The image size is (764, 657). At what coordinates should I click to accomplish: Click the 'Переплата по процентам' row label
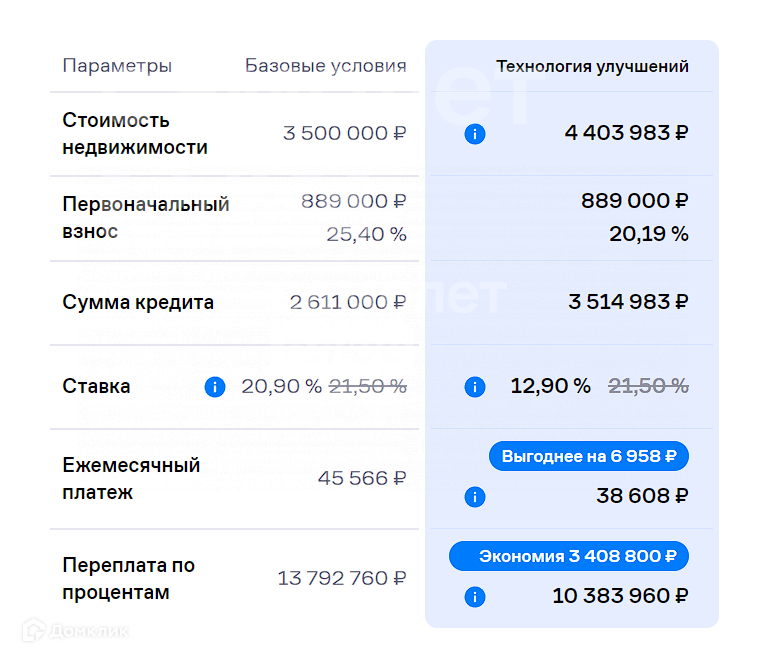129,579
